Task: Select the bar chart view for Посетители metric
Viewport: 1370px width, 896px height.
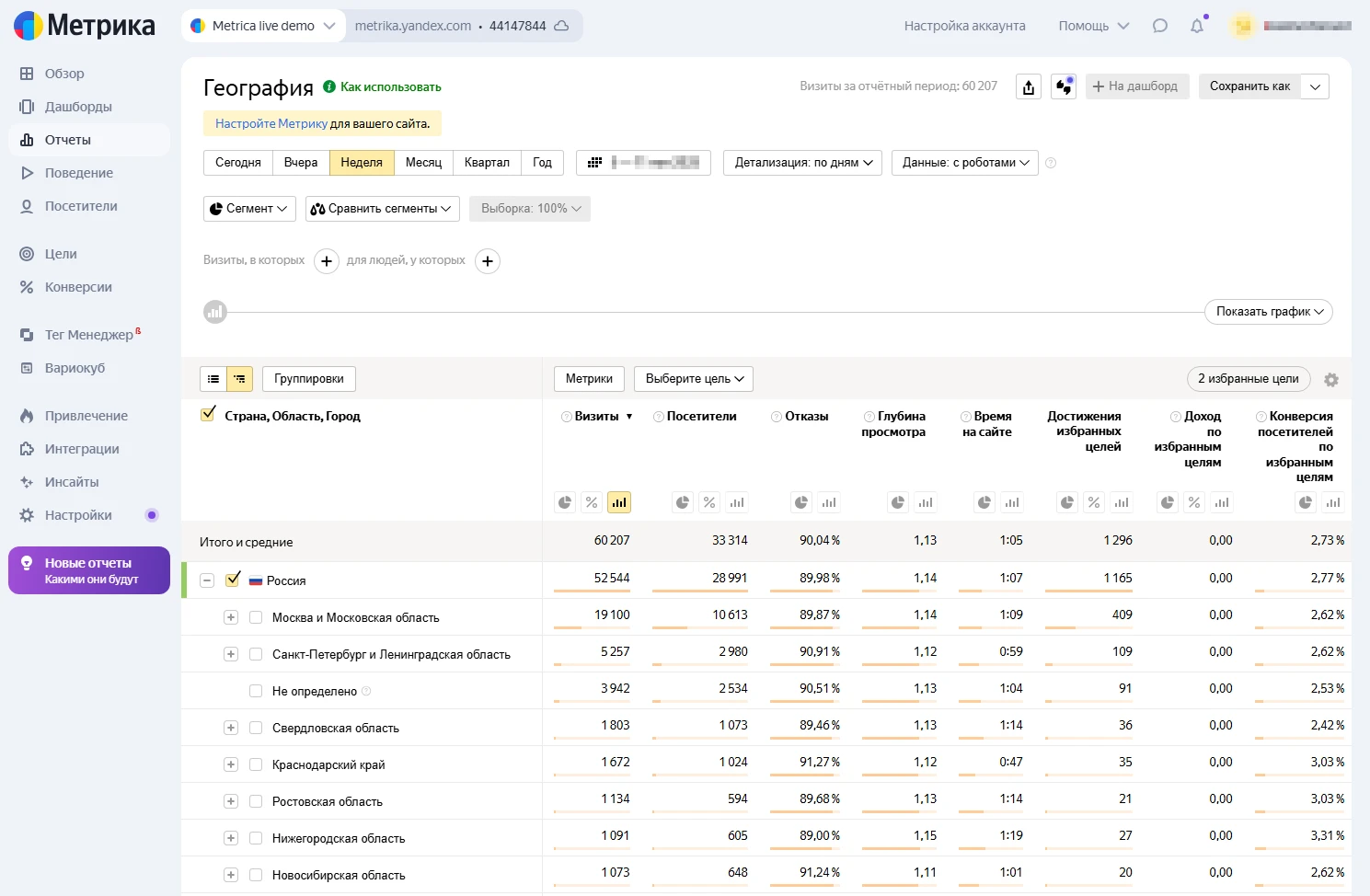Action: coord(736,501)
